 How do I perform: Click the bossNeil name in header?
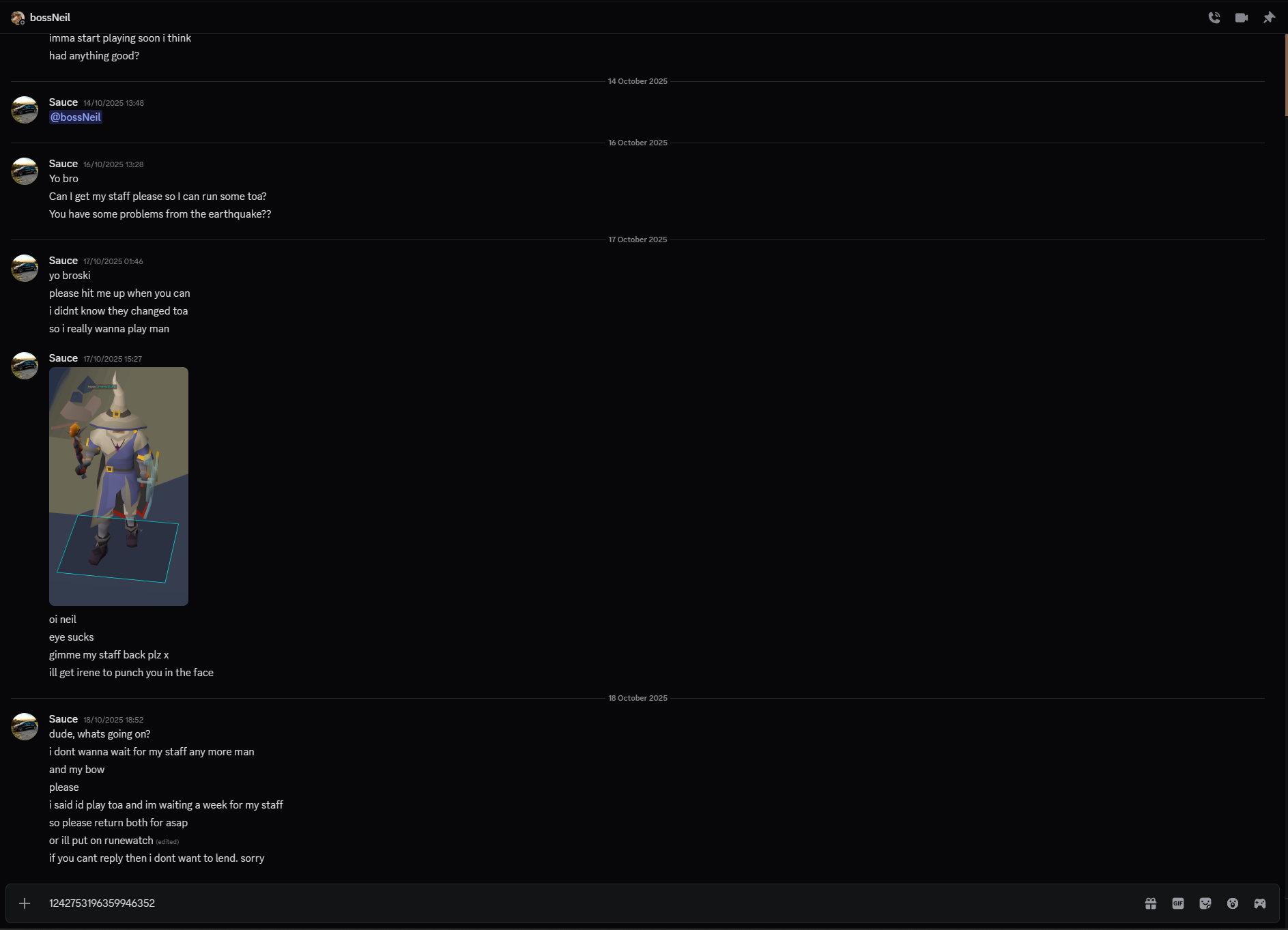[x=50, y=18]
